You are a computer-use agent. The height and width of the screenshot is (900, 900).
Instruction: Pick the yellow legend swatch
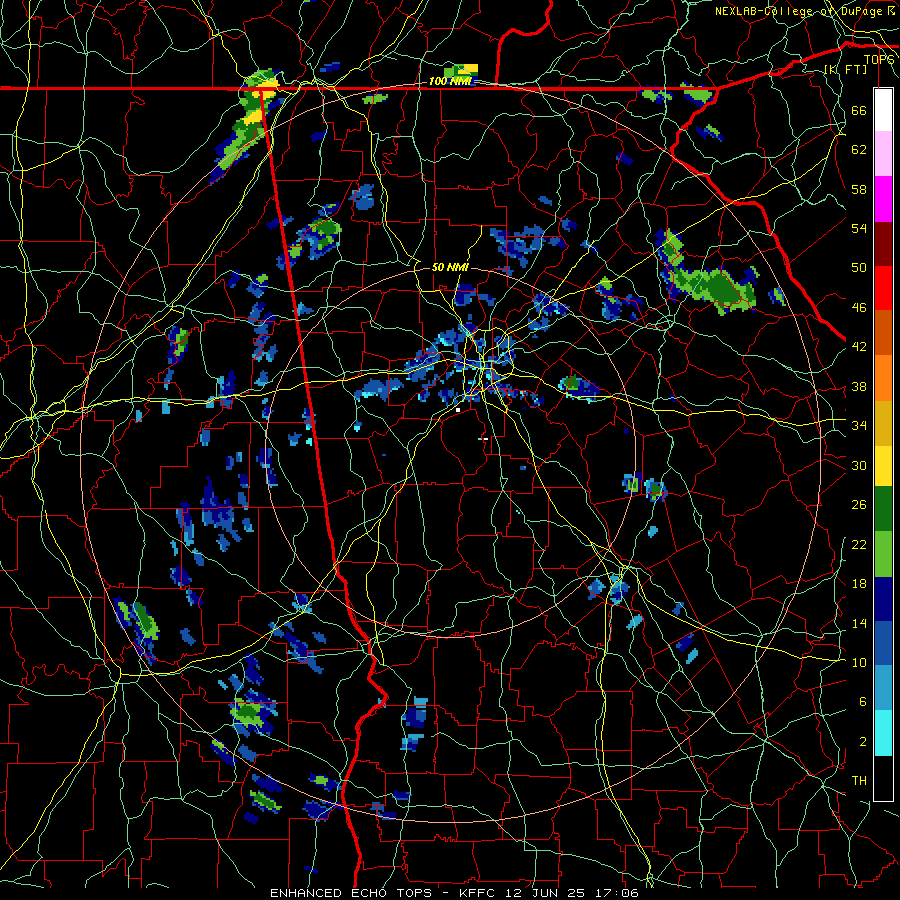[x=883, y=466]
